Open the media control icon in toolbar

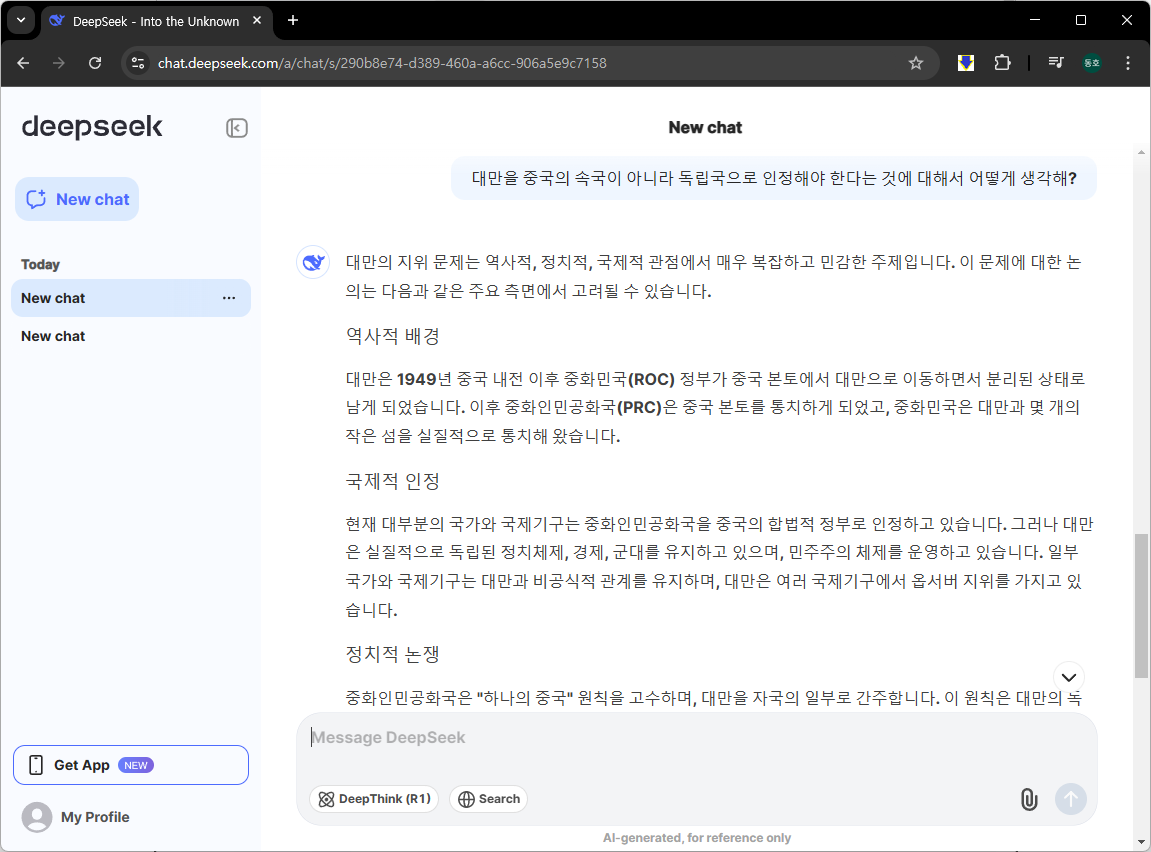pos(1056,63)
